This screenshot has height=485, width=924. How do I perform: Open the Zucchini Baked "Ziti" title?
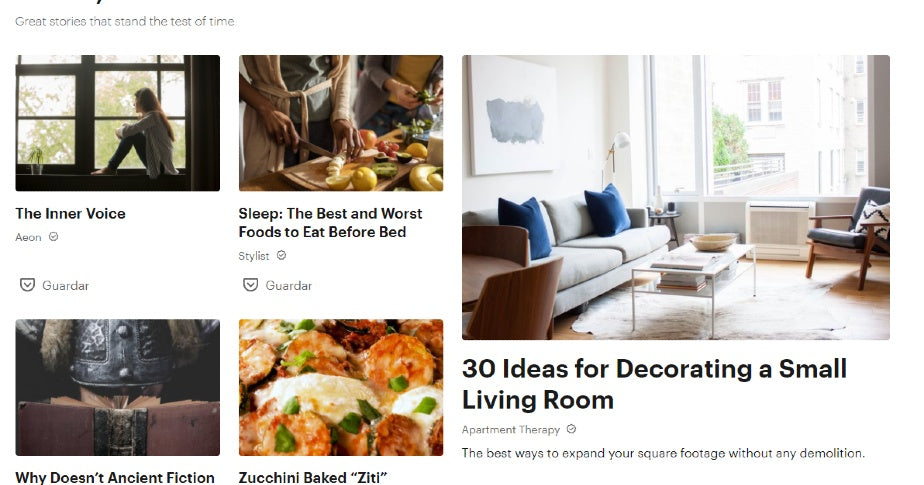(312, 477)
